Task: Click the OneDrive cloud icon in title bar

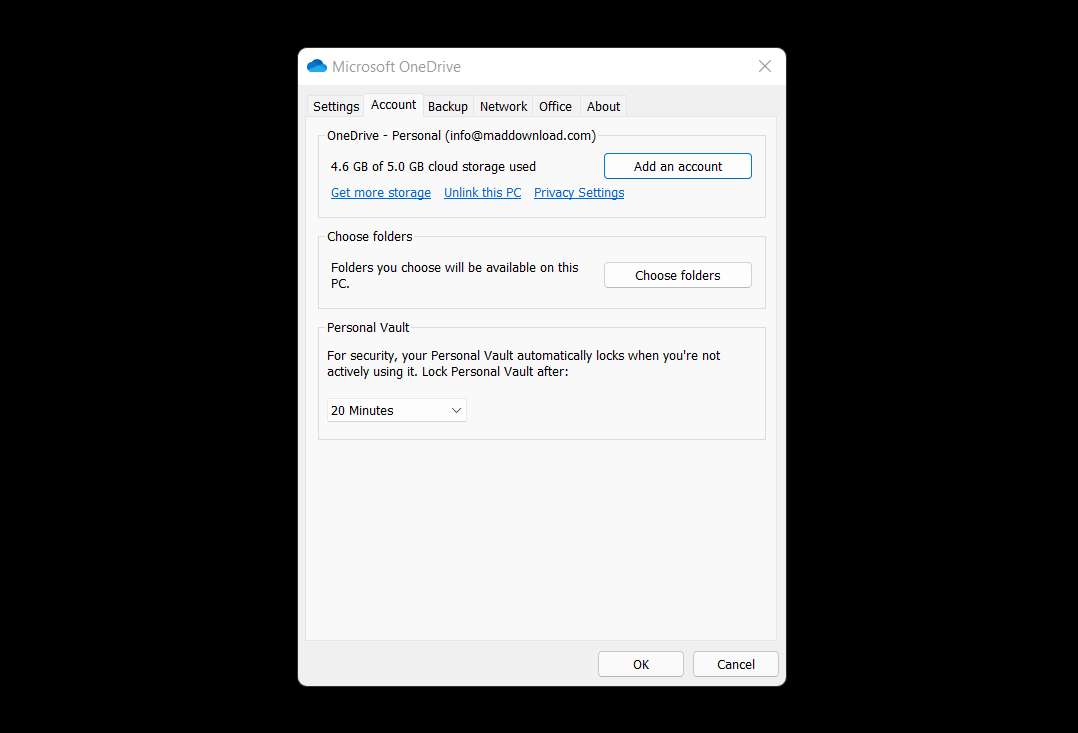Action: 317,66
